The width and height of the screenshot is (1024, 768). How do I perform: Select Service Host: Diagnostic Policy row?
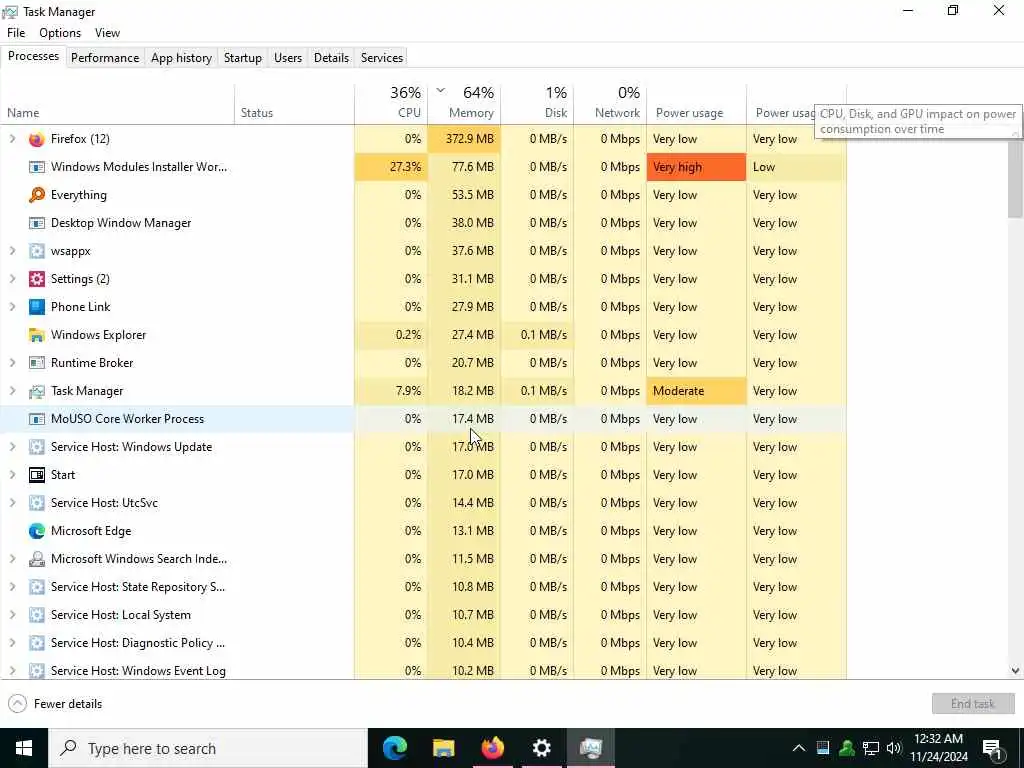coord(423,643)
